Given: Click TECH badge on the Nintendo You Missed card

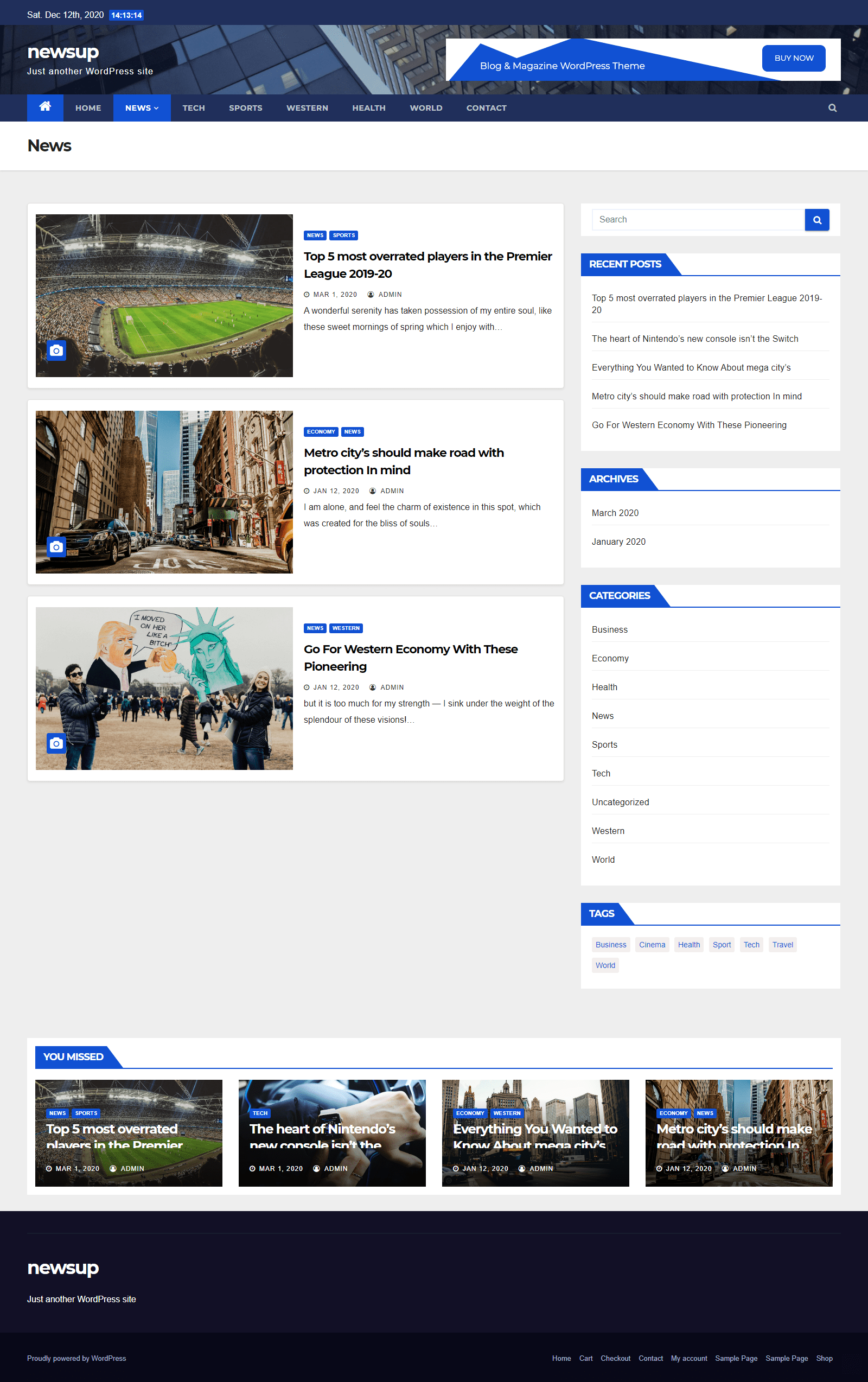Looking at the screenshot, I should (260, 1113).
